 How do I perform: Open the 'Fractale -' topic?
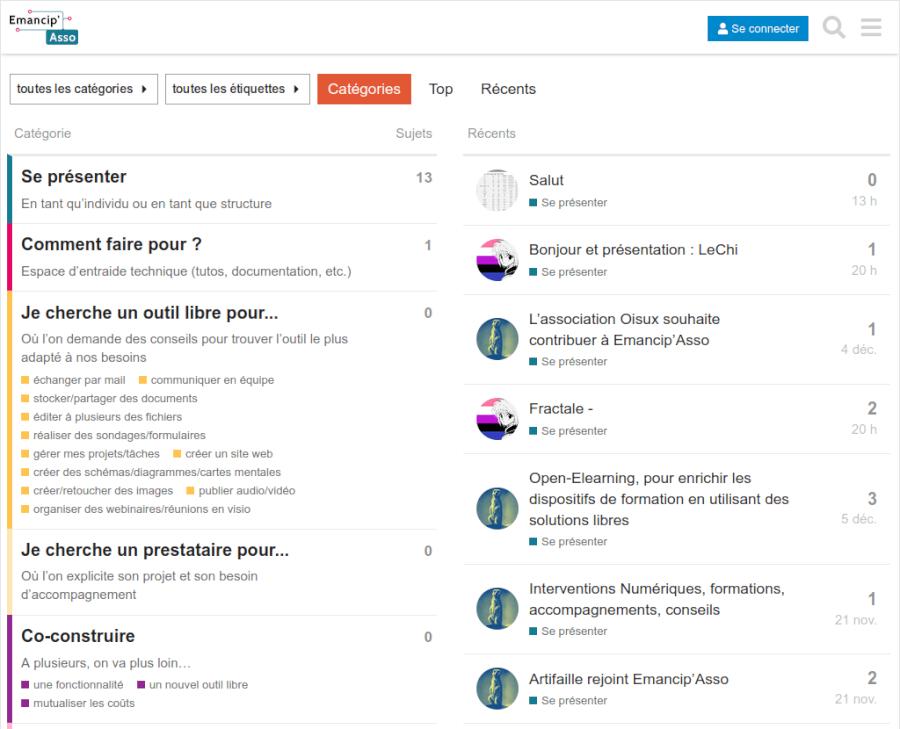click(x=561, y=409)
